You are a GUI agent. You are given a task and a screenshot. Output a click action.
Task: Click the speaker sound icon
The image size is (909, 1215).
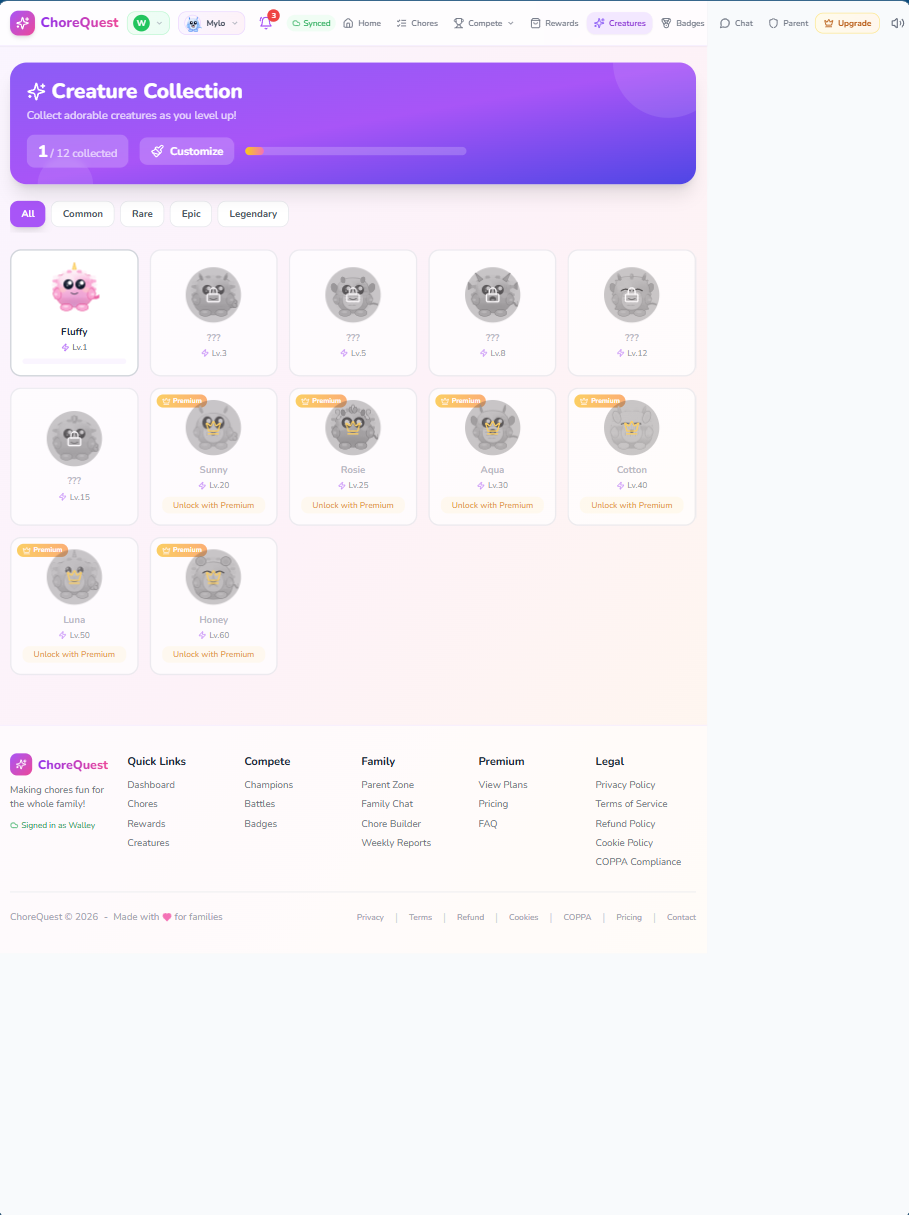pyautogui.click(x=897, y=22)
